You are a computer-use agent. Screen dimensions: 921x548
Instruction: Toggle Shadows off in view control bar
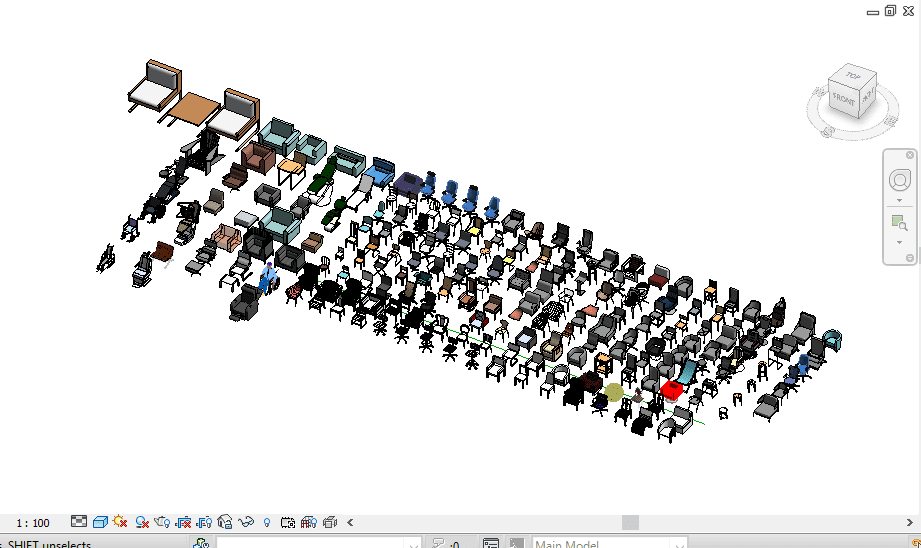click(143, 522)
